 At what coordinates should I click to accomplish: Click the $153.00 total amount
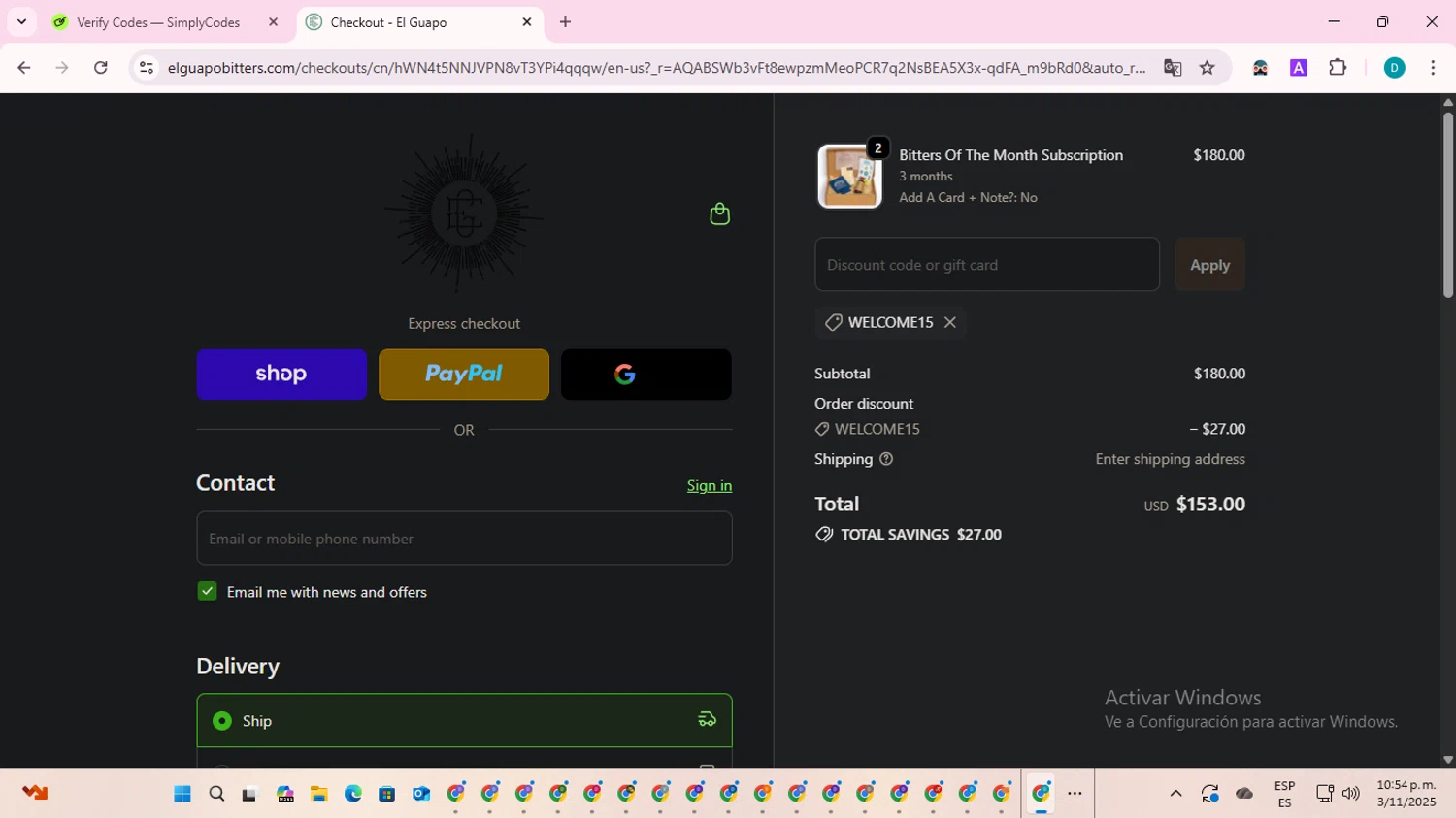1210,504
